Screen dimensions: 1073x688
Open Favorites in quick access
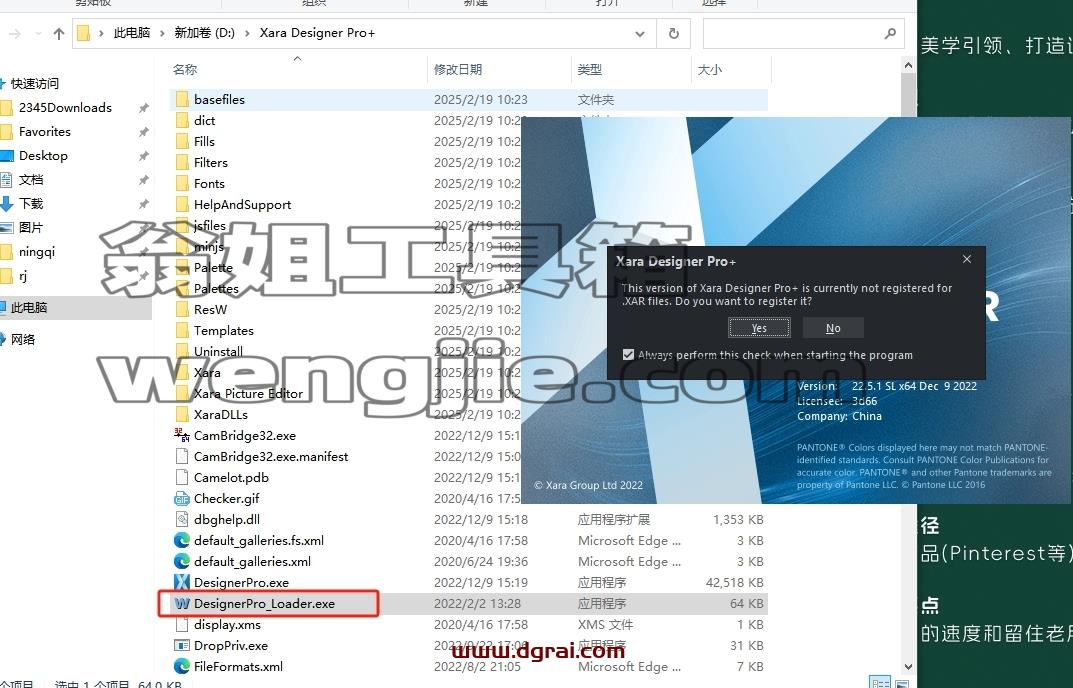coord(44,131)
